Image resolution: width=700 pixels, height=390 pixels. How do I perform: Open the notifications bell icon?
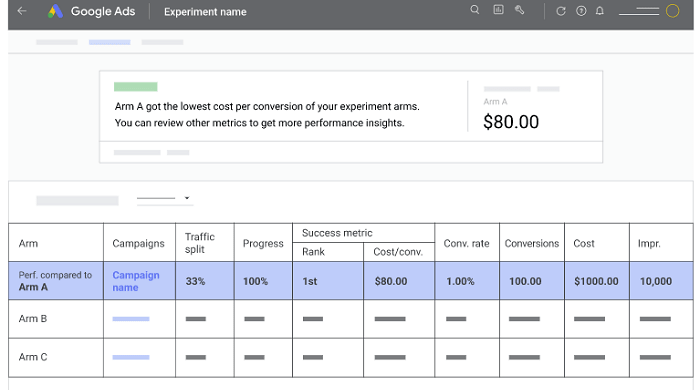pyautogui.click(x=600, y=11)
